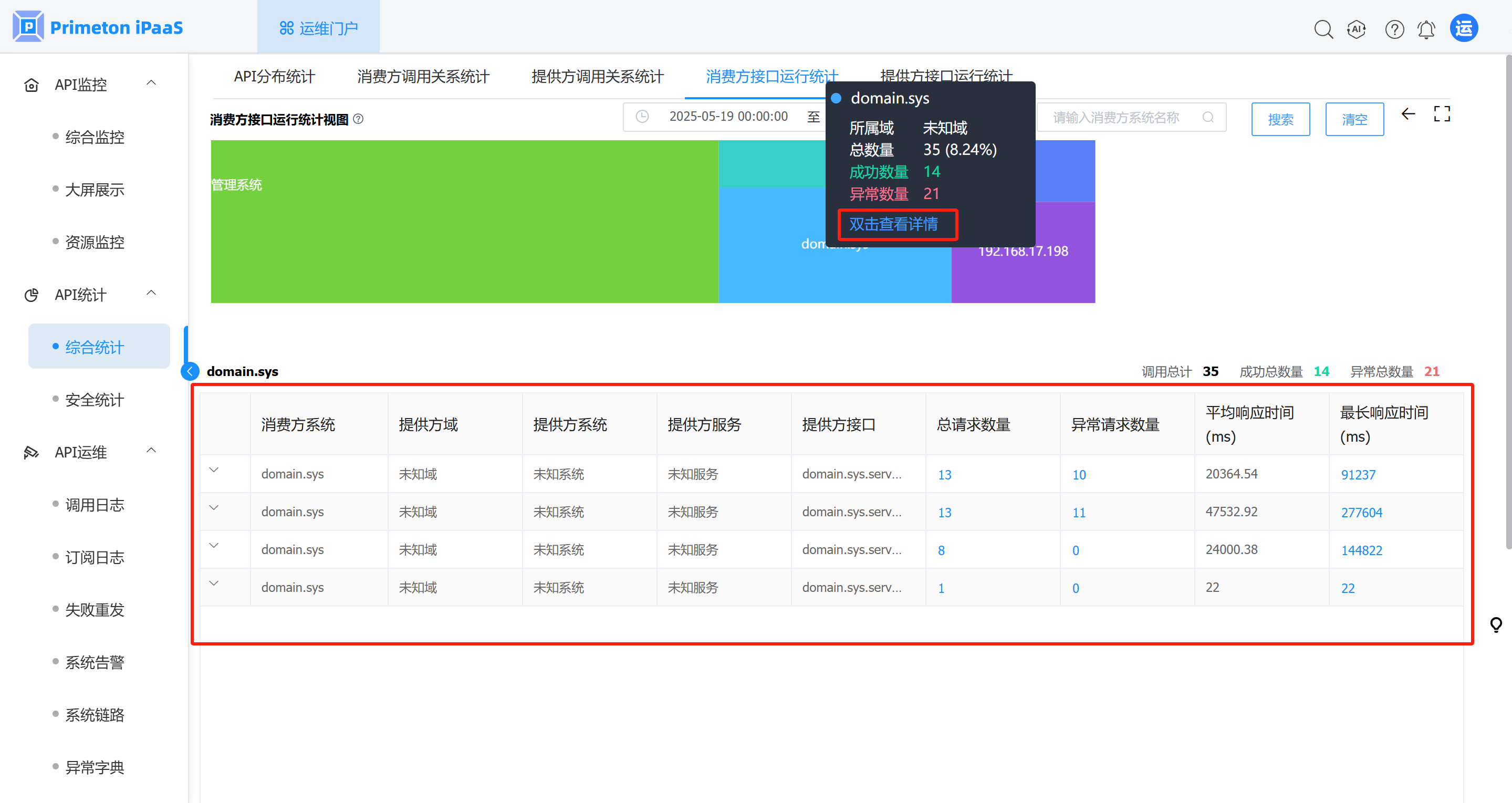1512x803 pixels.
Task: Open the AI assistant icon
Action: coord(1356,29)
